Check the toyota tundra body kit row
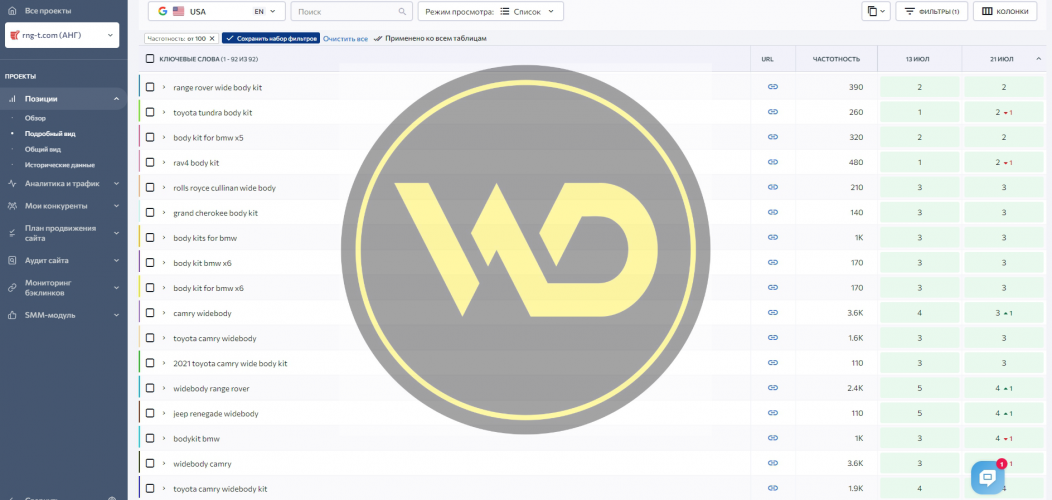Viewport: 1052px width, 500px height. (x=150, y=112)
